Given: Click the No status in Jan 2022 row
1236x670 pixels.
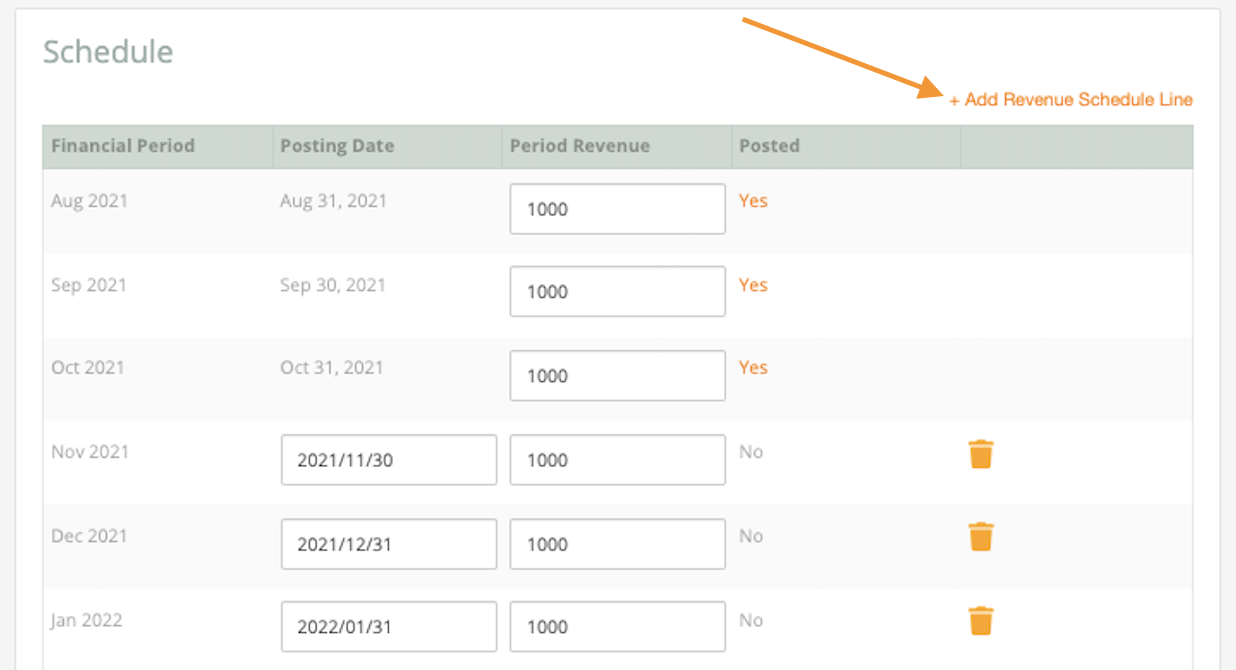Looking at the screenshot, I should pyautogui.click(x=751, y=620).
